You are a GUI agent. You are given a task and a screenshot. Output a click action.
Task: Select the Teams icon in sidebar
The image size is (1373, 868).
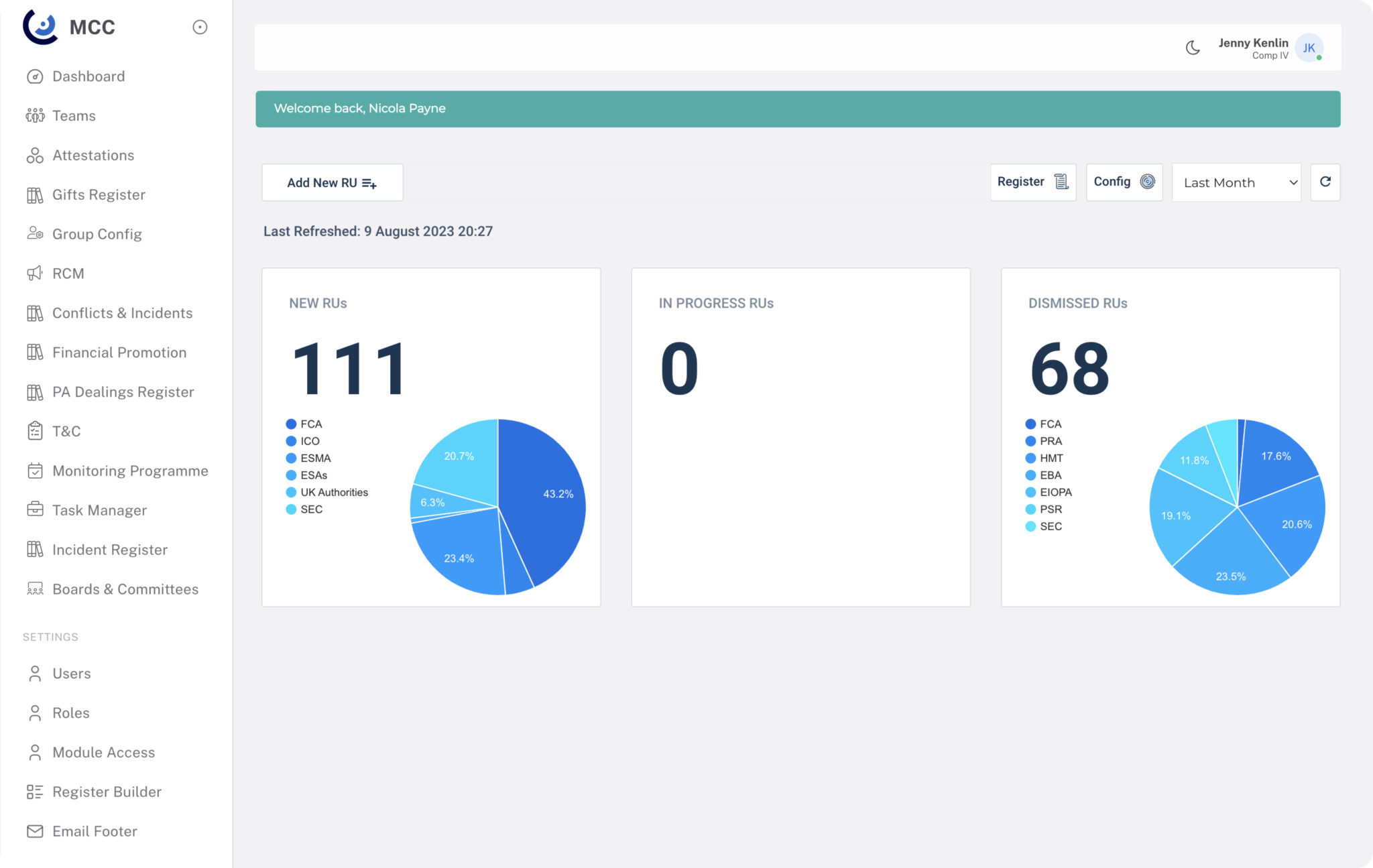(x=36, y=115)
